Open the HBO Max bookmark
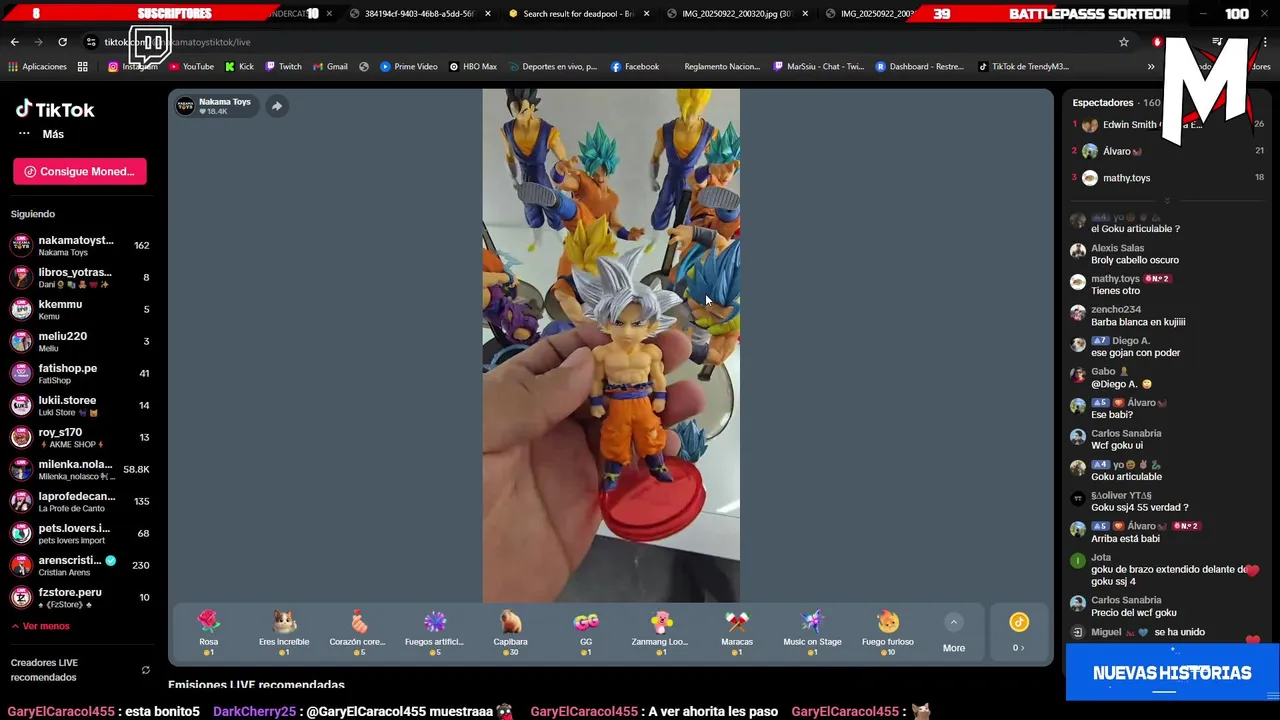This screenshot has width=1280, height=720. pyautogui.click(x=473, y=67)
